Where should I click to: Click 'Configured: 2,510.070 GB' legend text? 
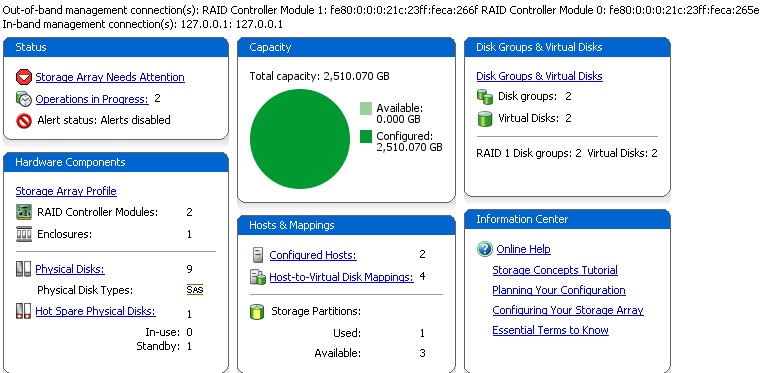pos(409,142)
